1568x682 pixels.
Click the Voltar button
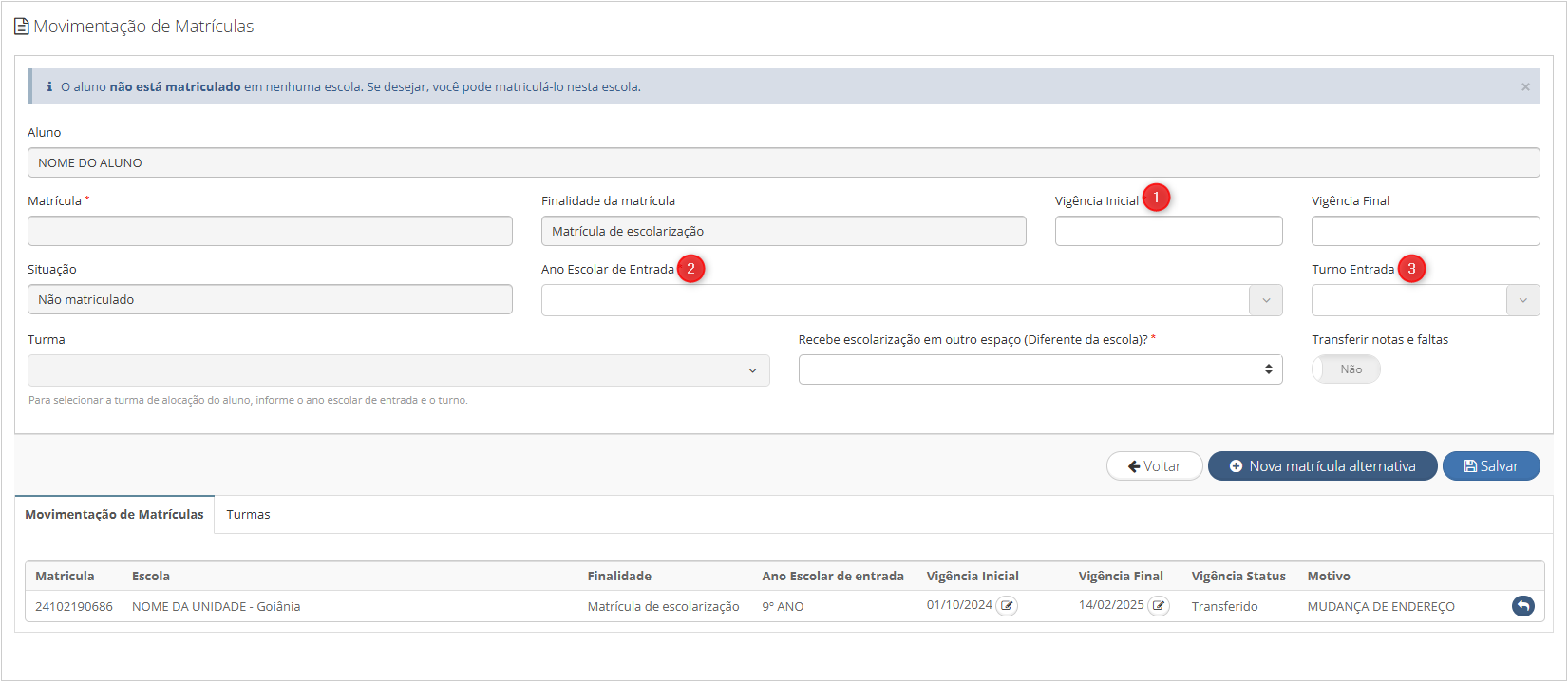coord(1155,466)
